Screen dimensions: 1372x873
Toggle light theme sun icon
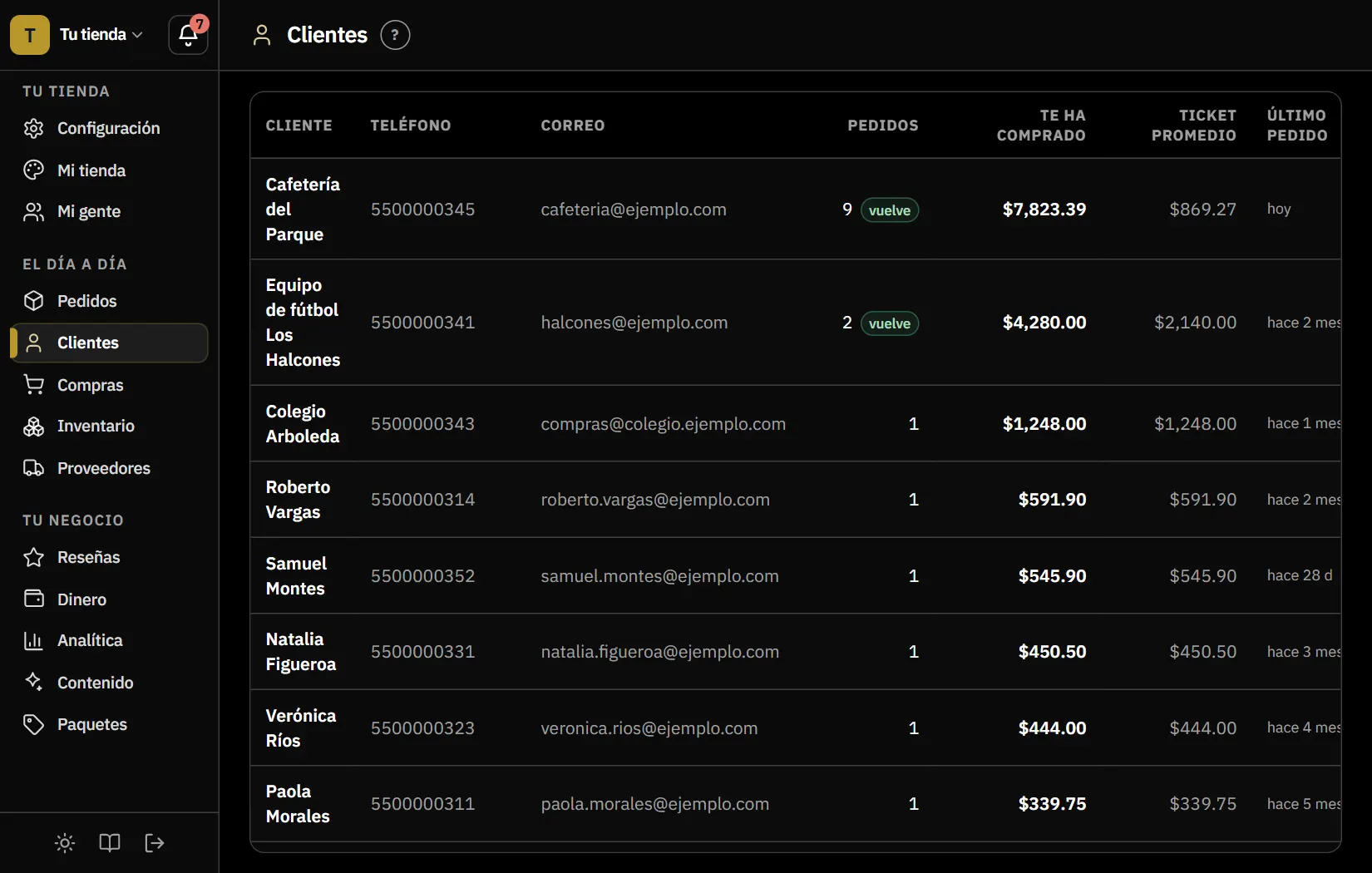[65, 843]
